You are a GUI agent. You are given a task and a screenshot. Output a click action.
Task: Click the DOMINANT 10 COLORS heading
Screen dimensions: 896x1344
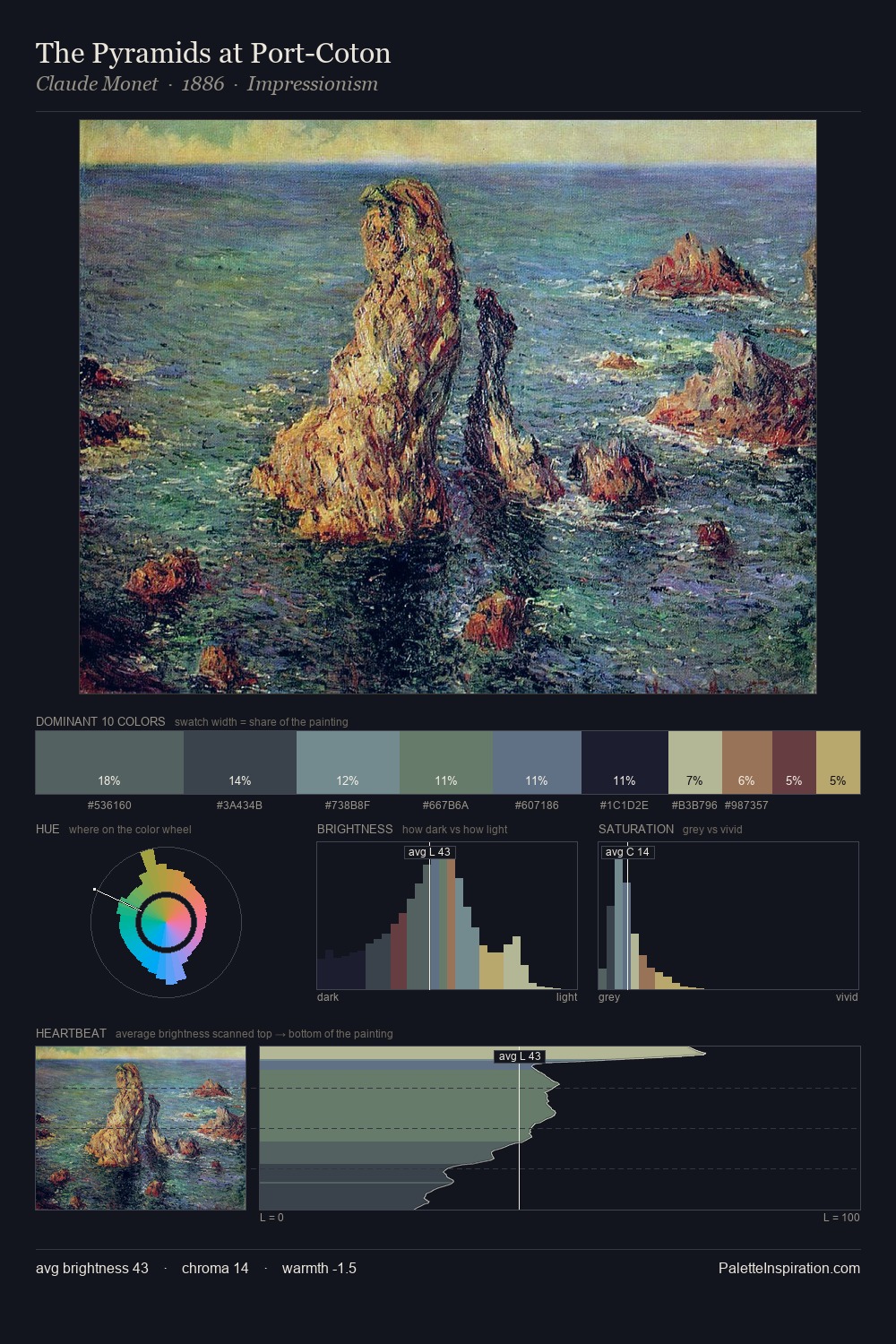pyautogui.click(x=100, y=721)
